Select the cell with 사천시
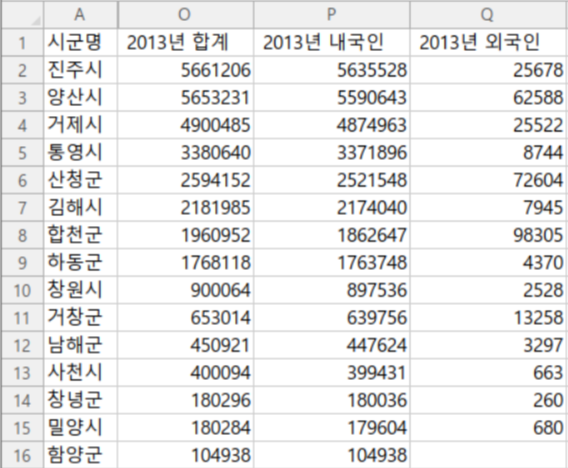The image size is (568, 468). click(80, 373)
